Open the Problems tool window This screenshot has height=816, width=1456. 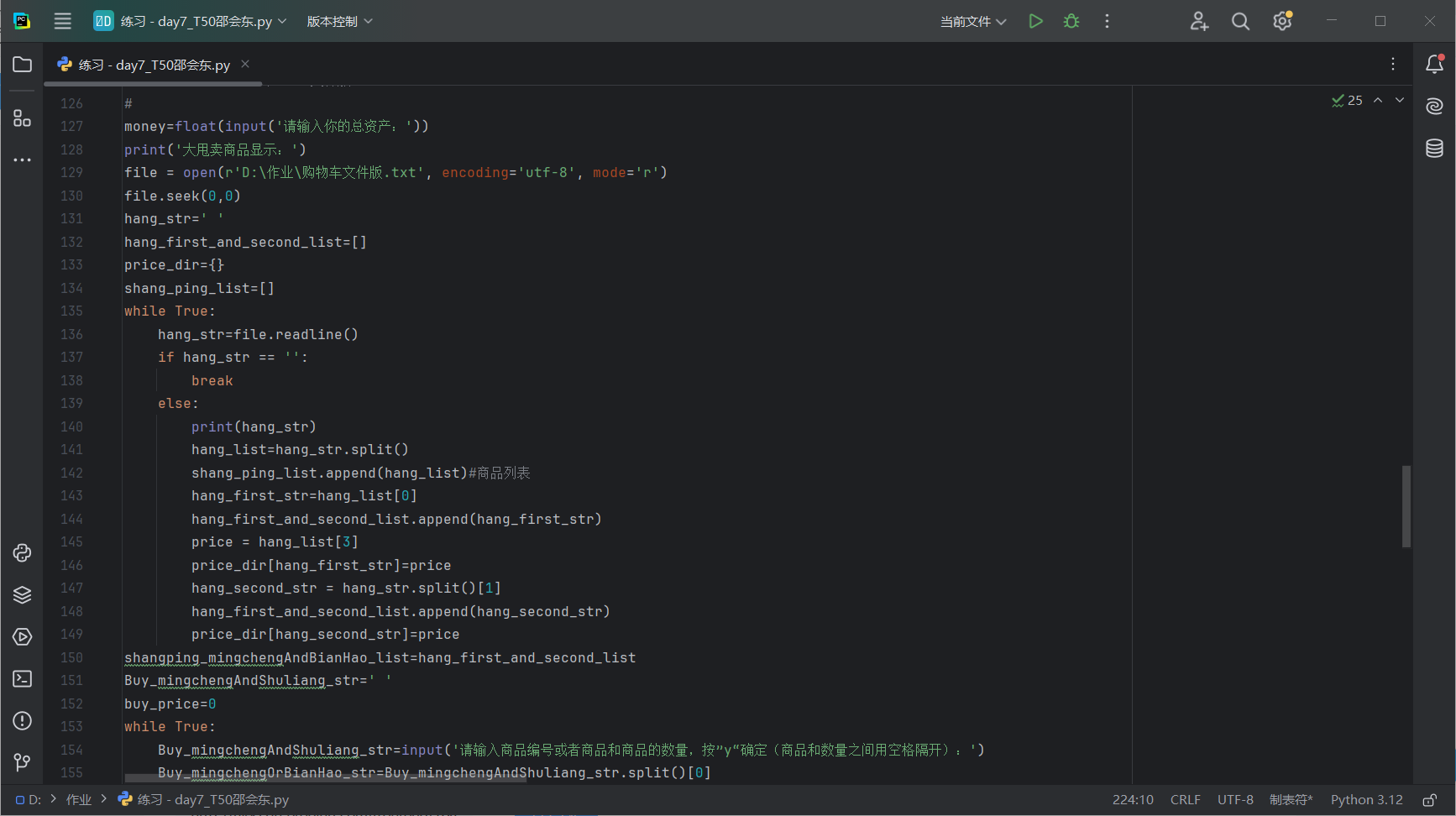pos(23,720)
